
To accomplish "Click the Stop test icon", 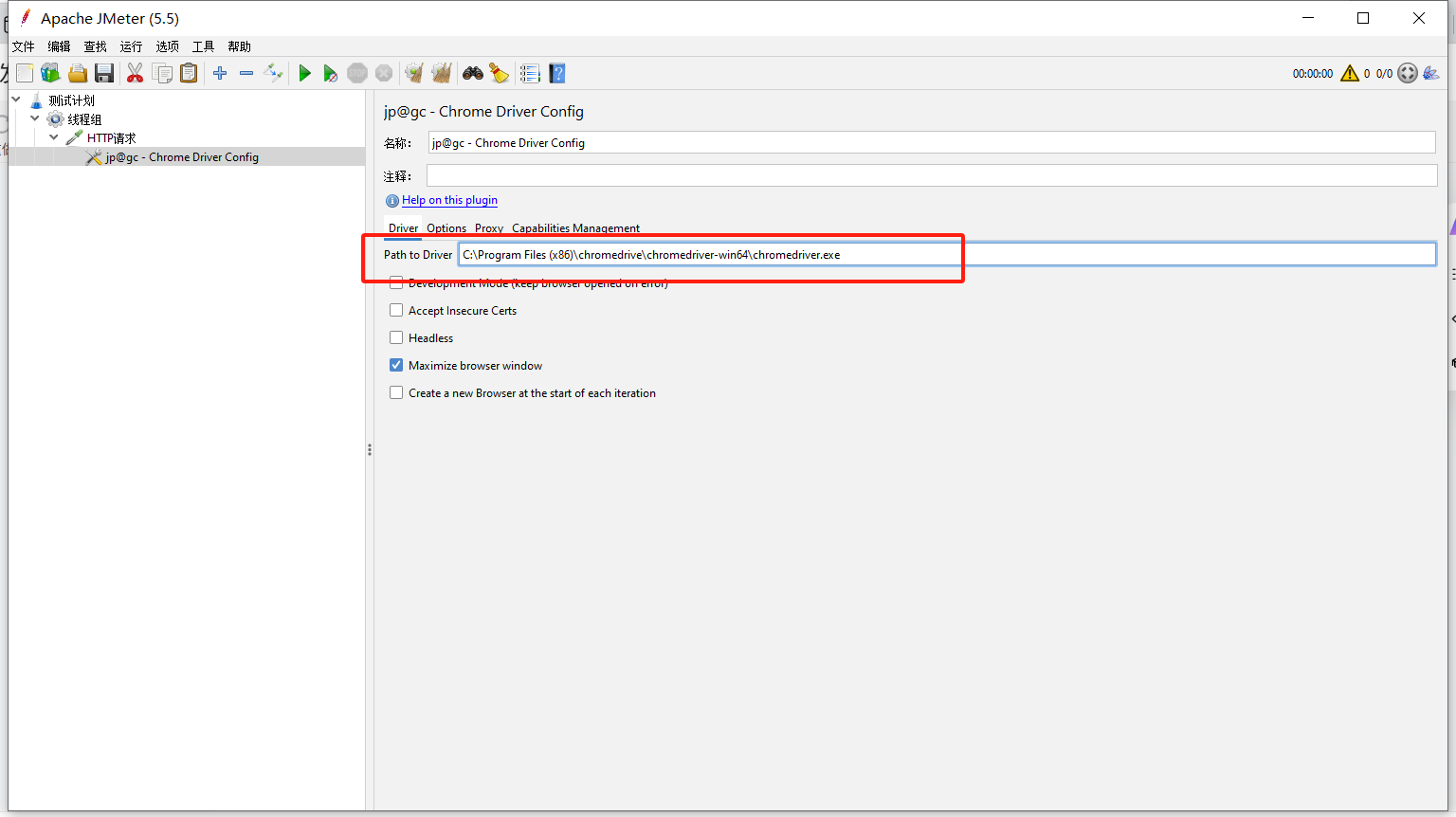I will [x=357, y=73].
